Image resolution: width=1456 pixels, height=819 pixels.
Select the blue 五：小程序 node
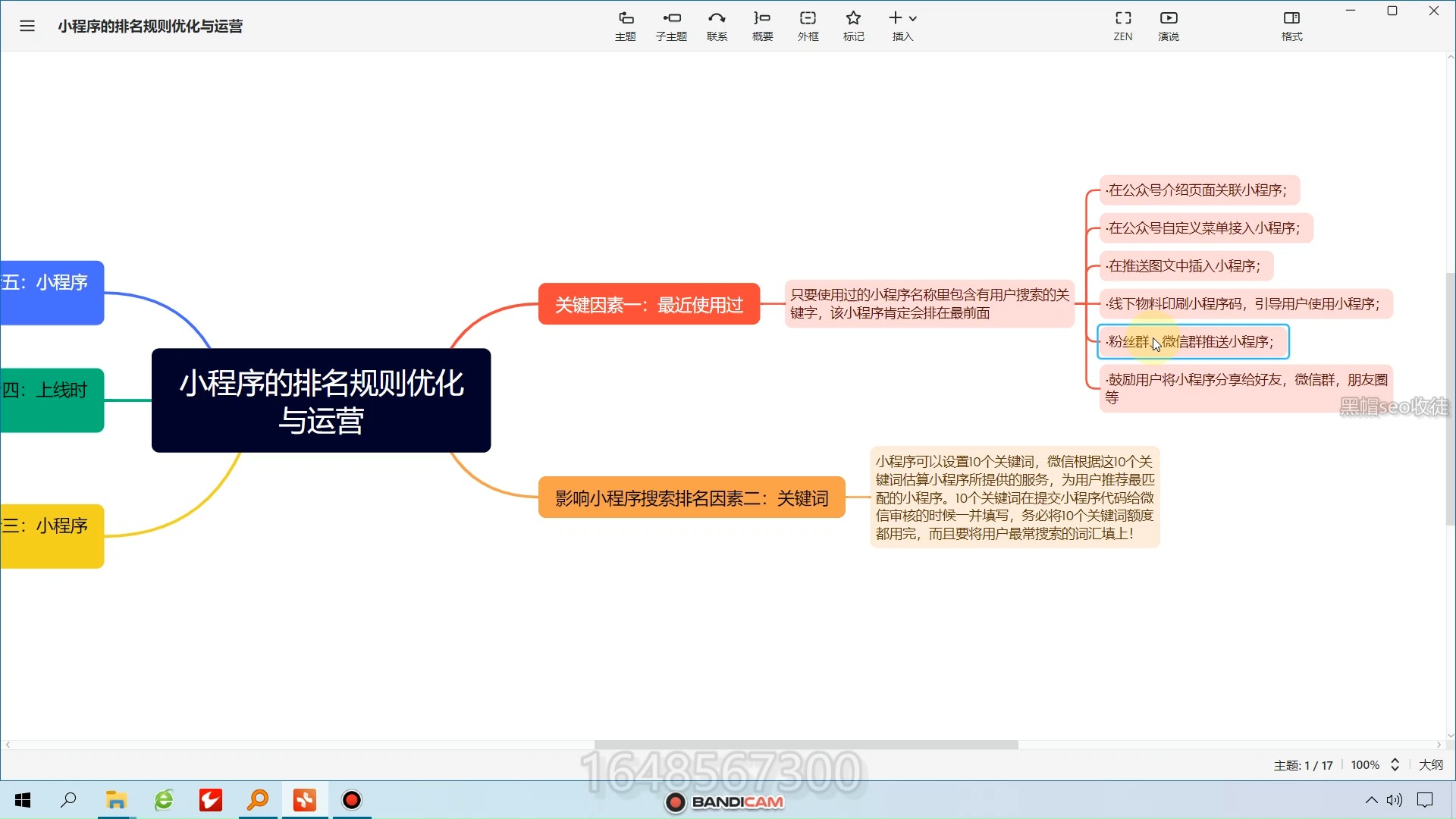[52, 293]
